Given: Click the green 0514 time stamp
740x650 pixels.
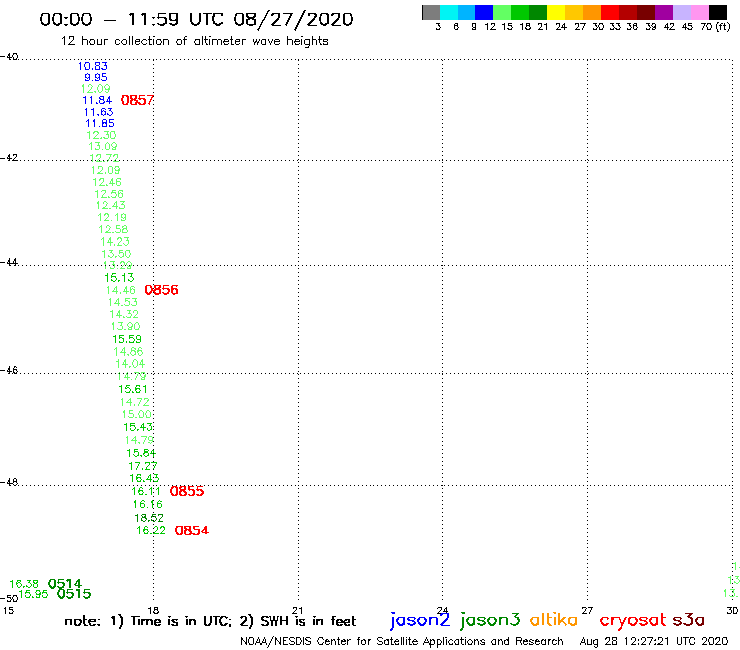Looking at the screenshot, I should [65, 583].
